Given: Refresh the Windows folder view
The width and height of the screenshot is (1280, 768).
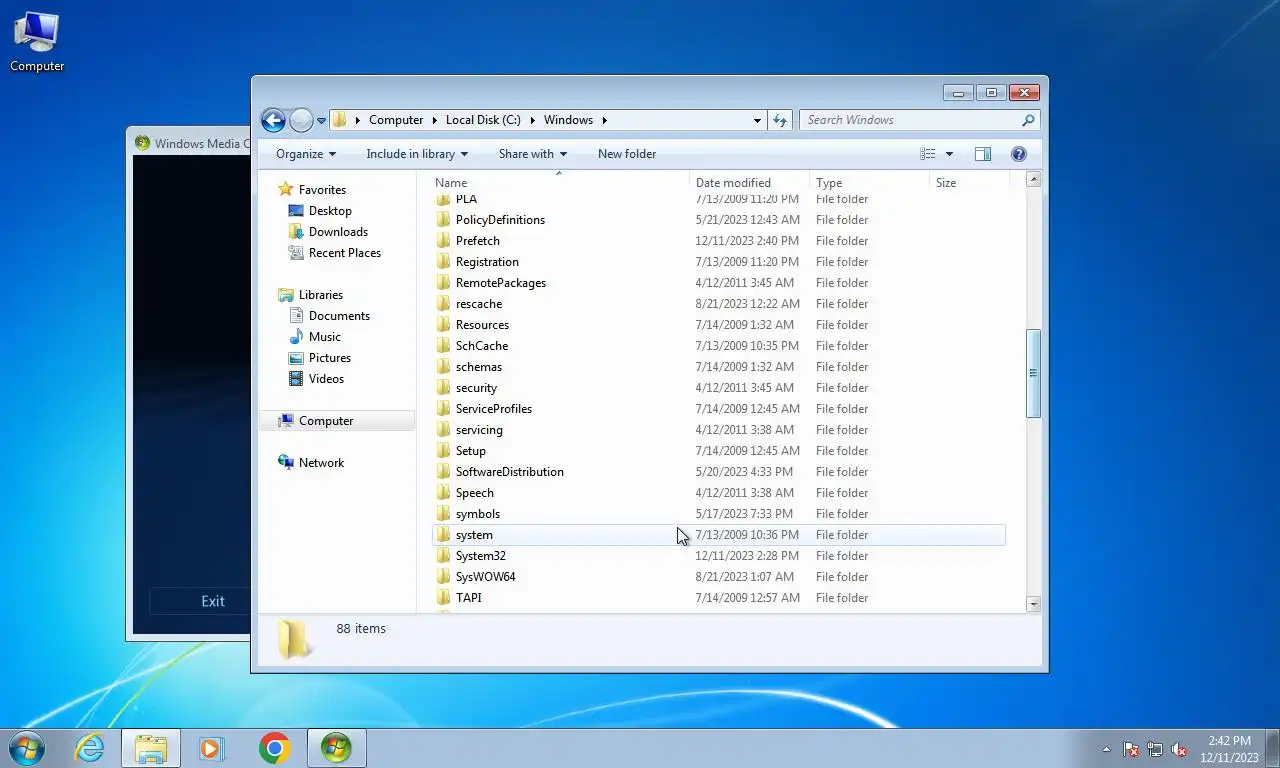Looking at the screenshot, I should pos(781,120).
